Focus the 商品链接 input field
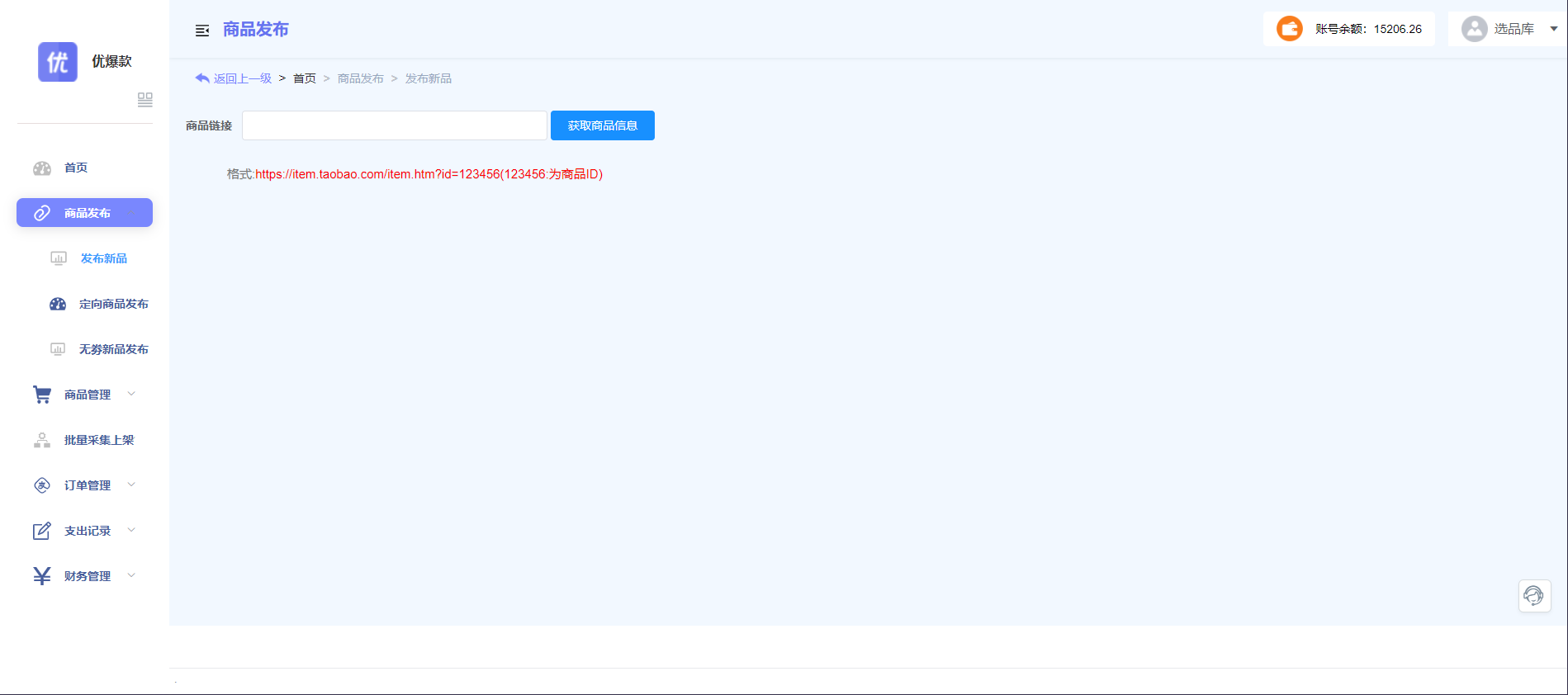The width and height of the screenshot is (1568, 695). point(395,125)
